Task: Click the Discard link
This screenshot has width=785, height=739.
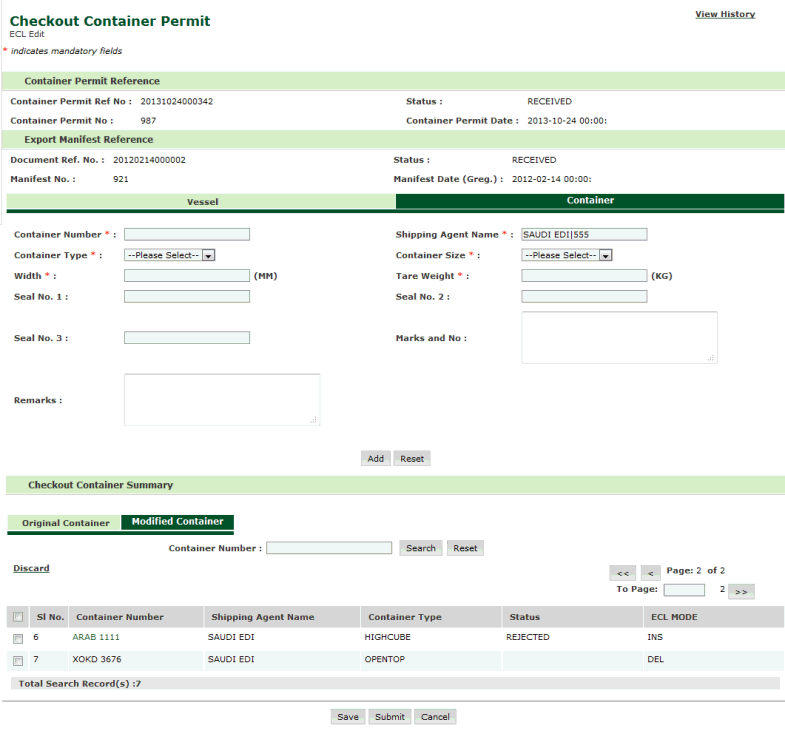Action: [31, 568]
